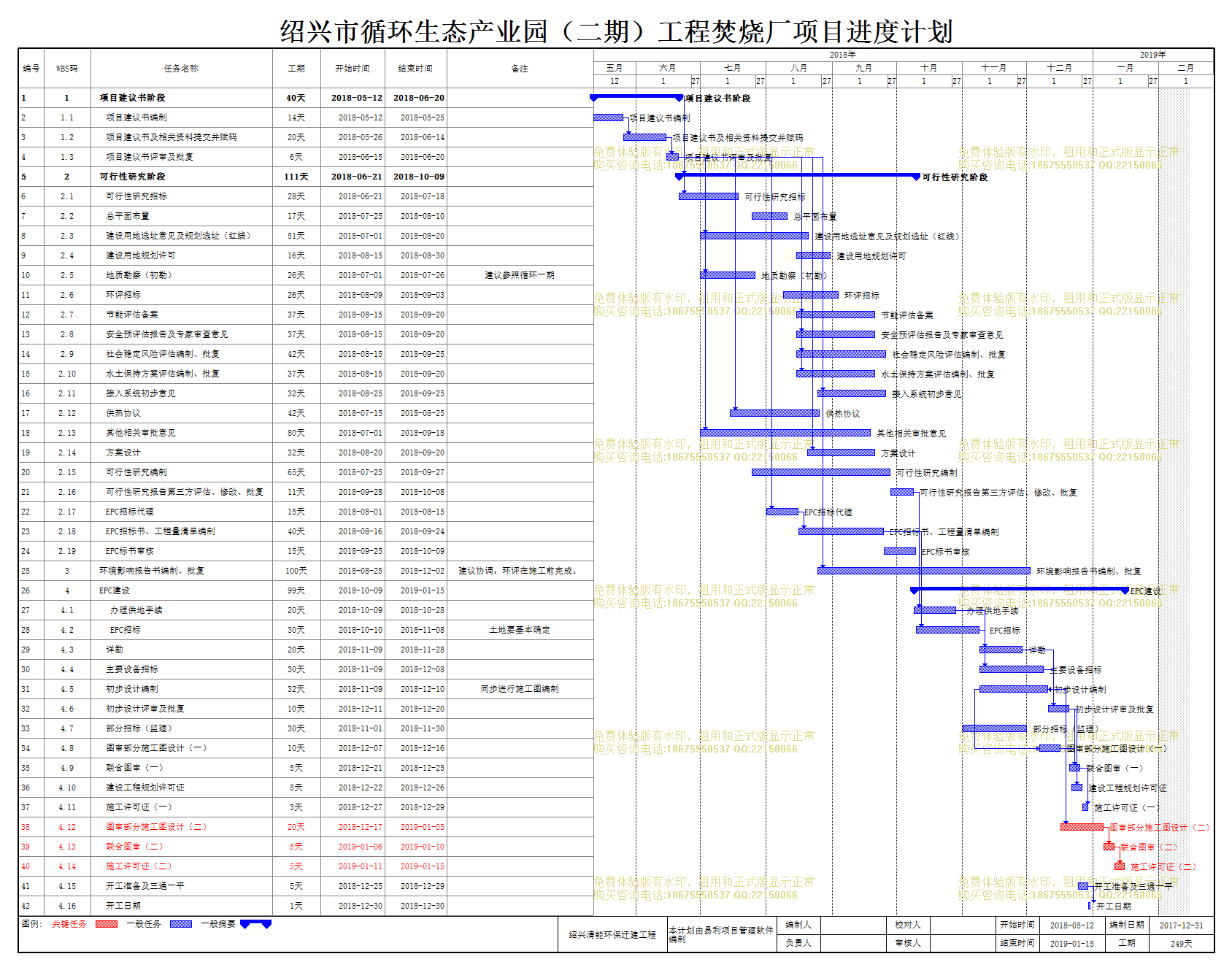Image resolution: width=1232 pixels, height=970 pixels.
Task: Click the Gantt bar for 项目建议书编制
Action: coord(608,118)
